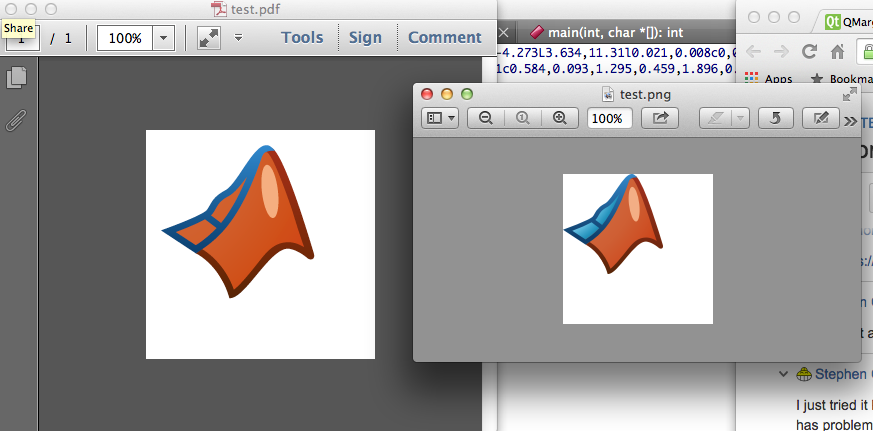This screenshot has height=431, width=873.
Task: Open the Comment pane in test.pdf
Action: 445,37
